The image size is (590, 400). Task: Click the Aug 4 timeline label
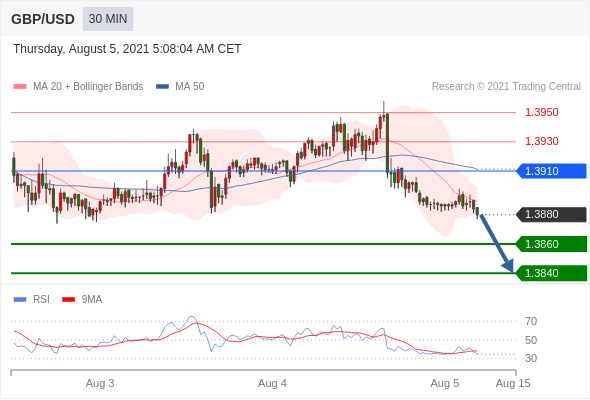[x=272, y=383]
